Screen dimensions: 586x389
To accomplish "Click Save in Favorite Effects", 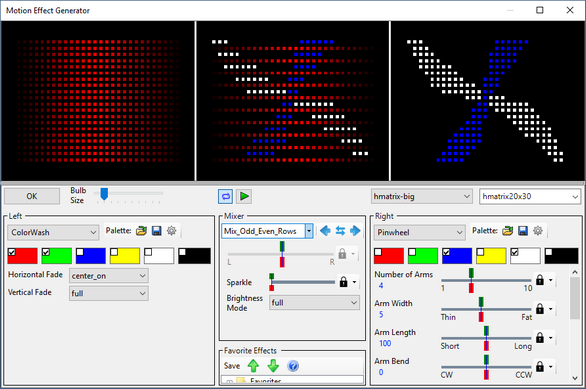I will (x=232, y=366).
